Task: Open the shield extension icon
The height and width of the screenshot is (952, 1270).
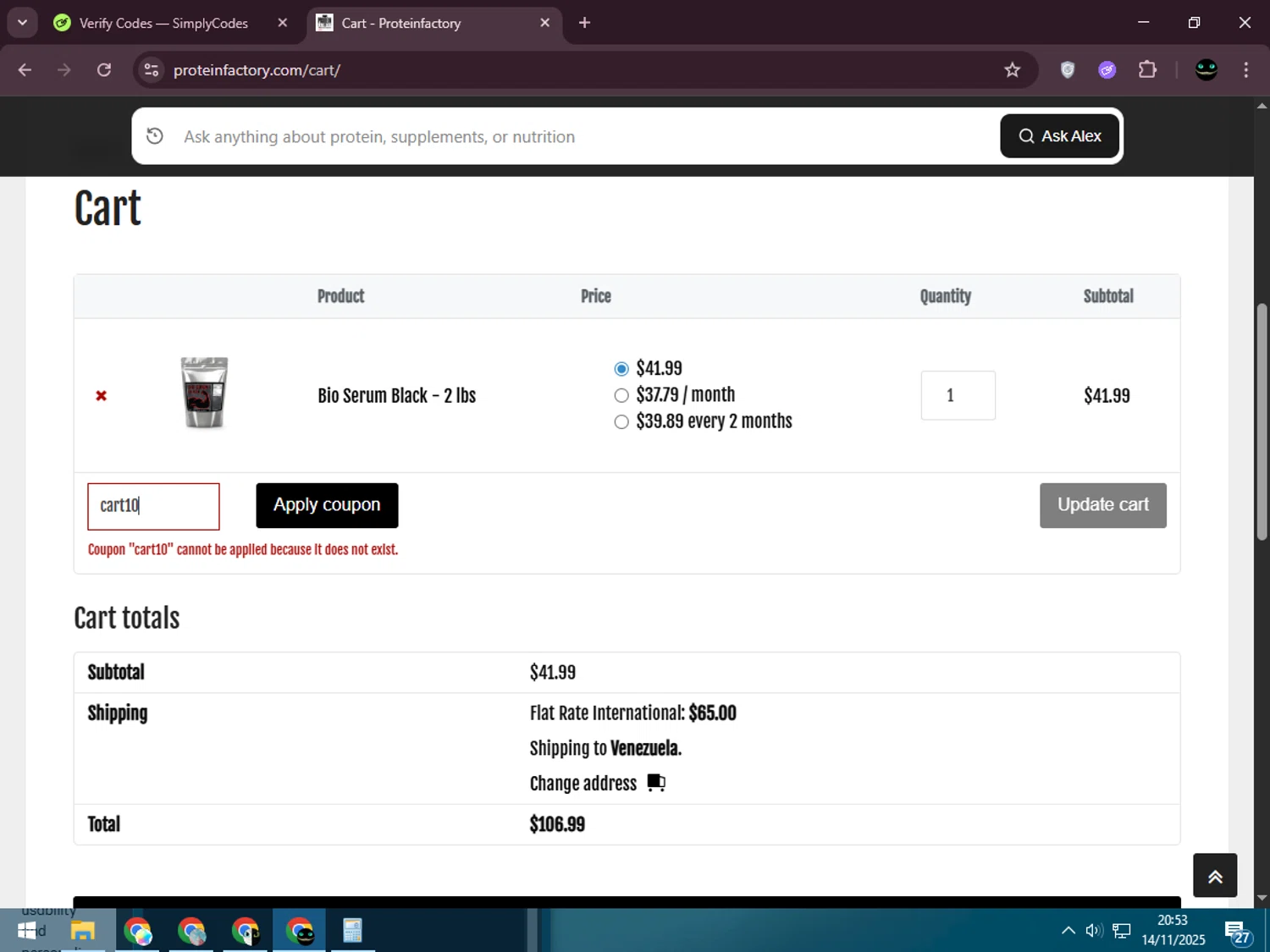Action: [x=1068, y=70]
